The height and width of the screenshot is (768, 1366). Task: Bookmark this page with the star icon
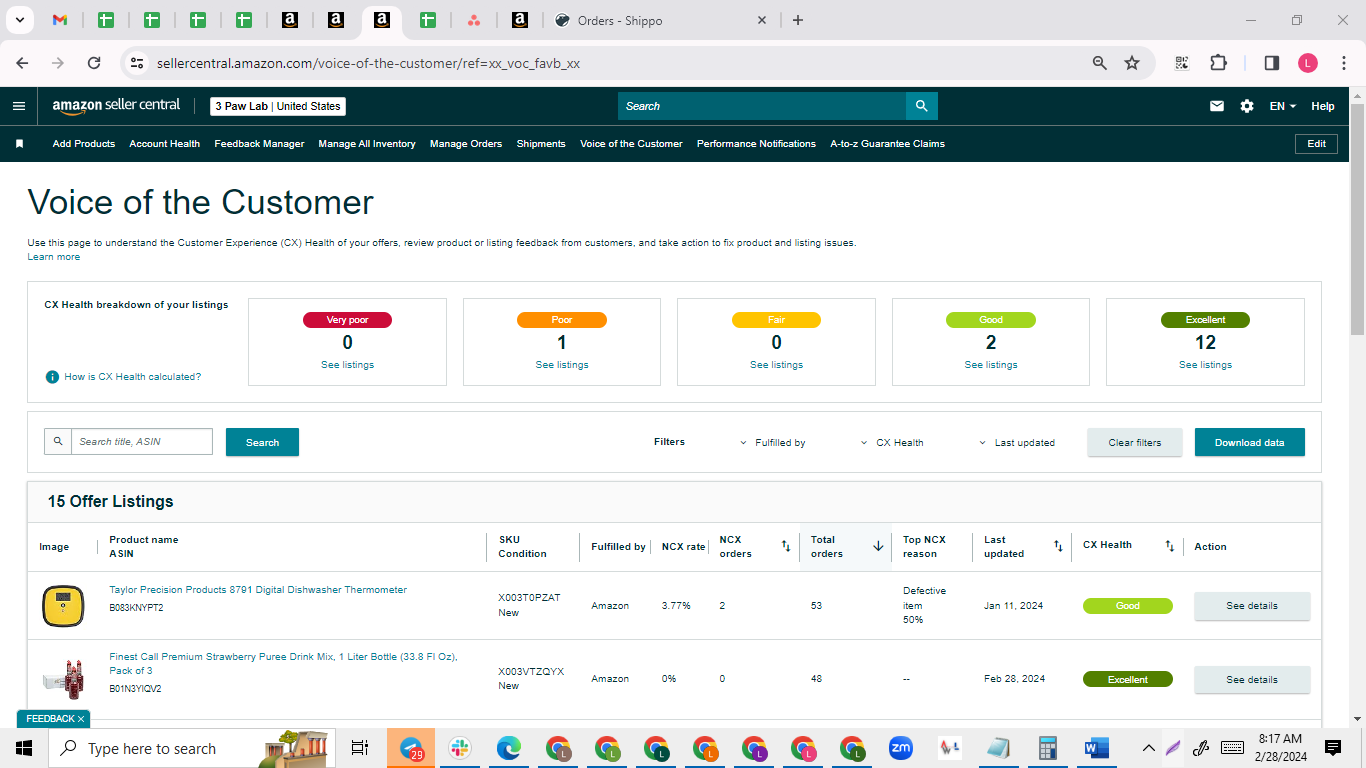(x=1132, y=63)
